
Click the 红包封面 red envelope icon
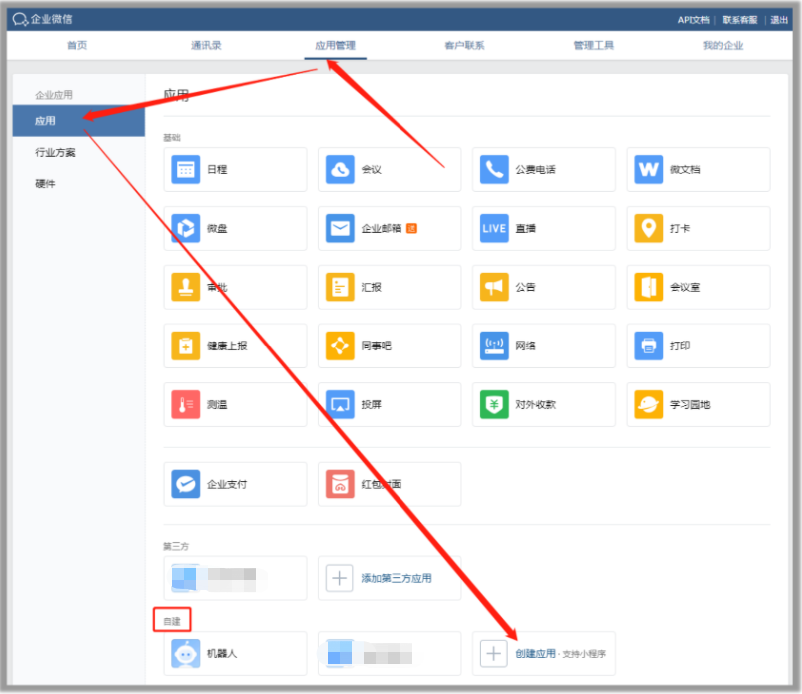point(340,484)
